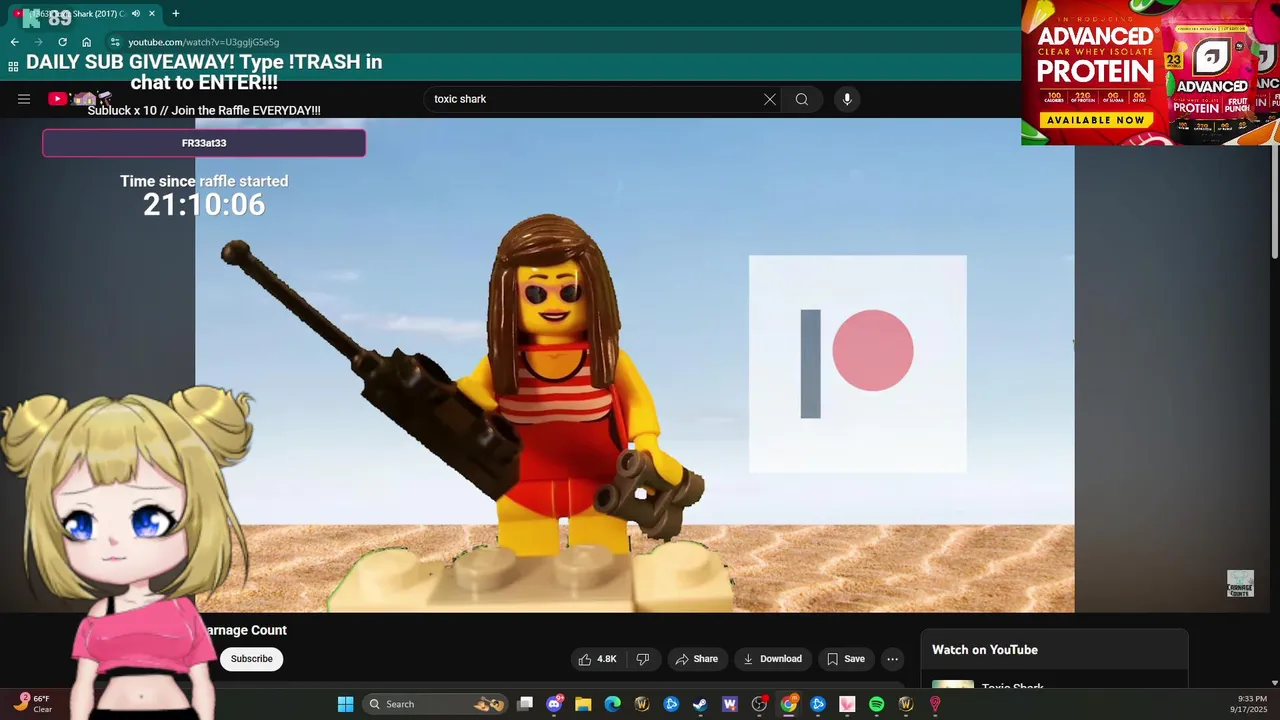Mute the Toxic Shark browser tab audio

pos(135,14)
